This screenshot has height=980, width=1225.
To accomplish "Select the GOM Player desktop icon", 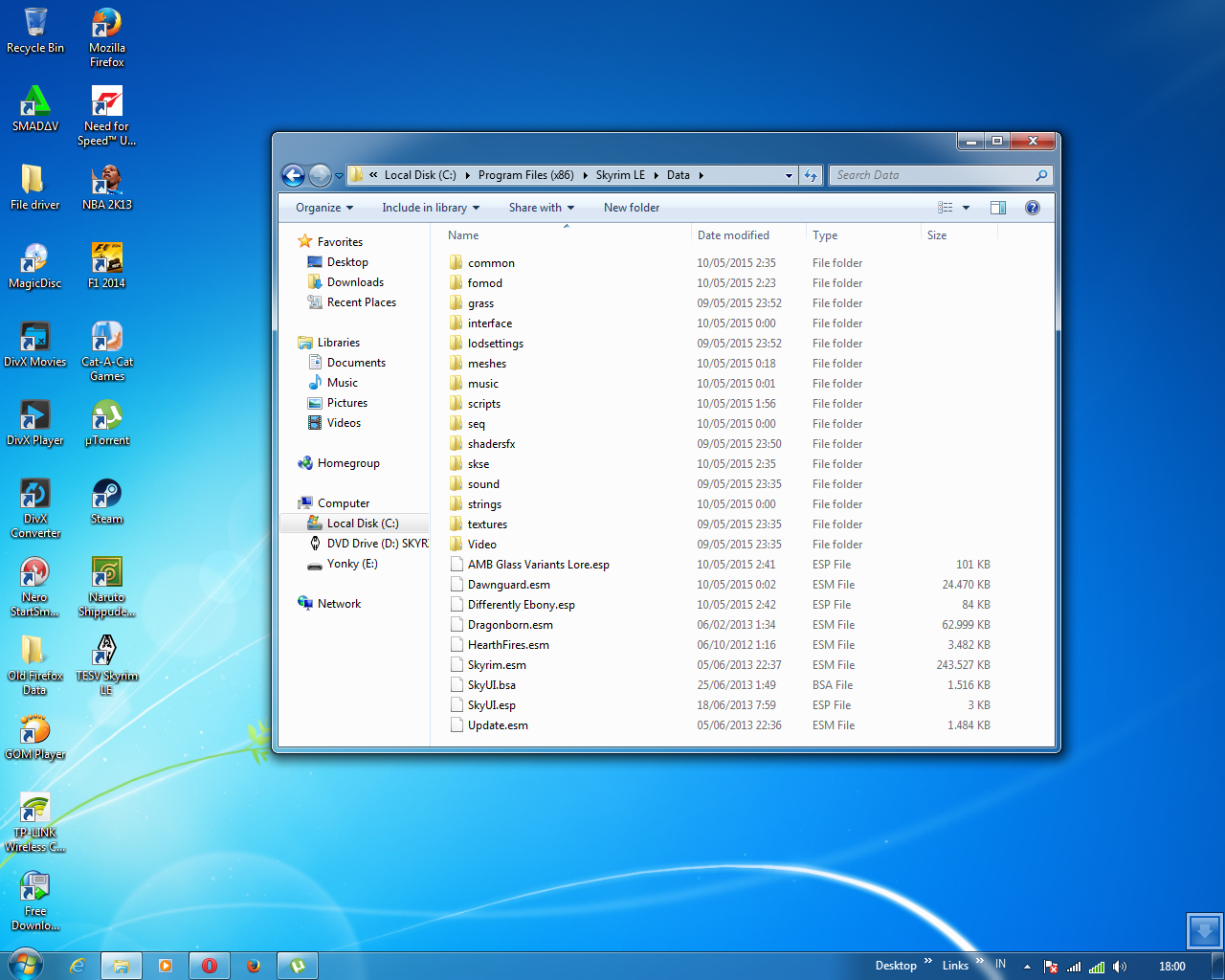I will (x=35, y=737).
